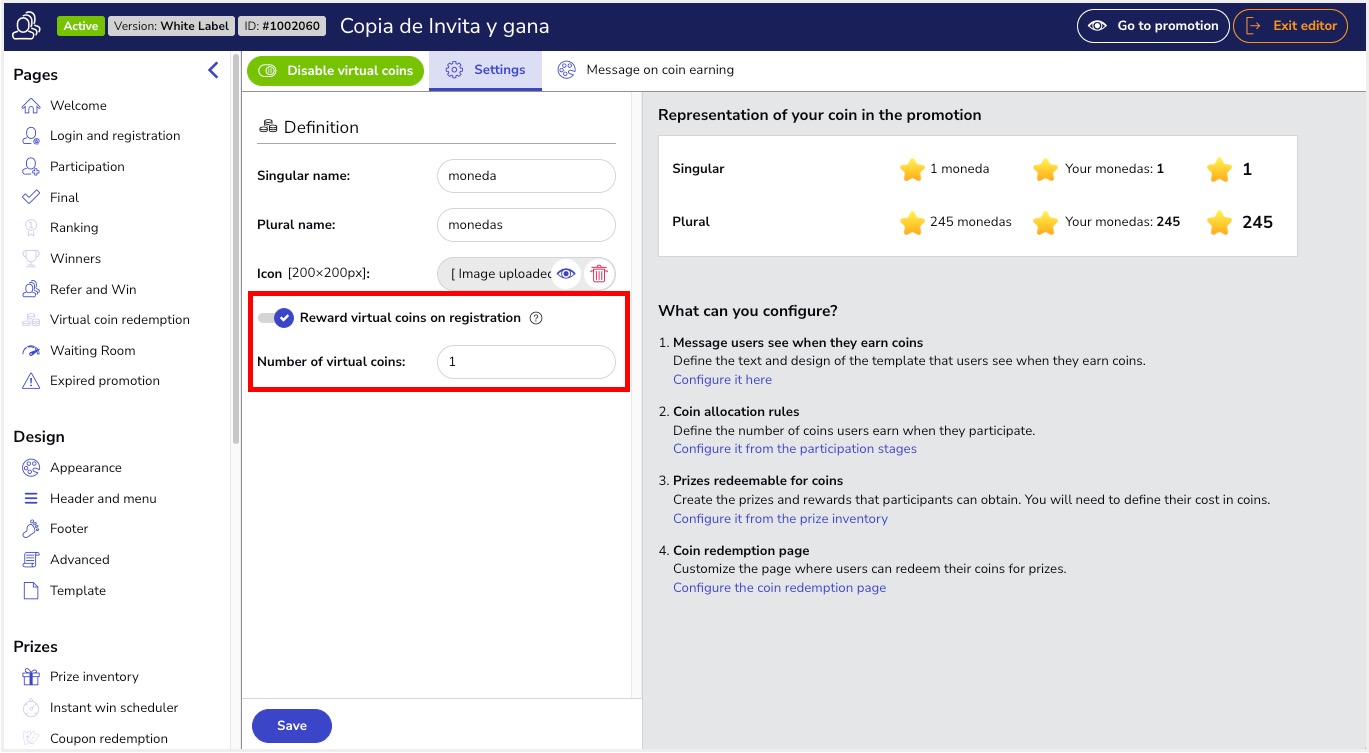Click Disable virtual coins button
Screen dimensions: 1369x753
336,71
